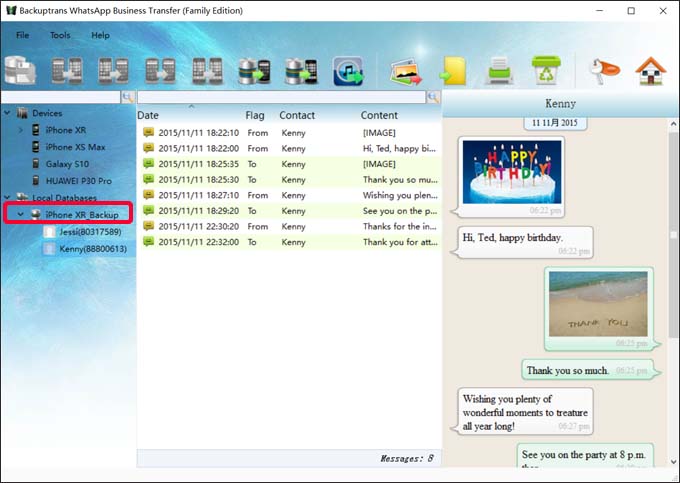Click database to Android phone transfer icon
Screen dimensions: 680x483
(x=255, y=71)
